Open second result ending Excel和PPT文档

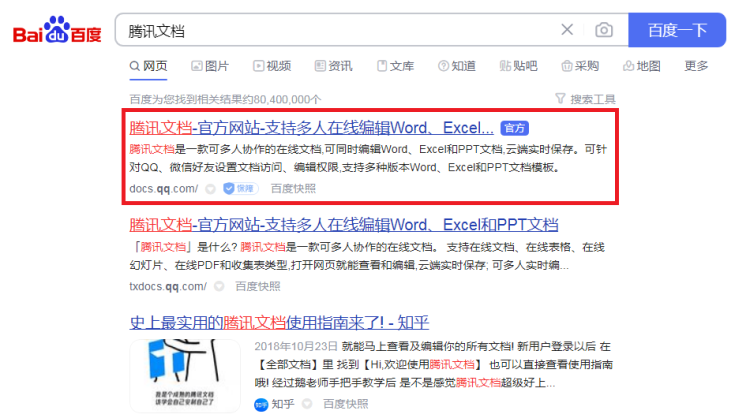344,225
